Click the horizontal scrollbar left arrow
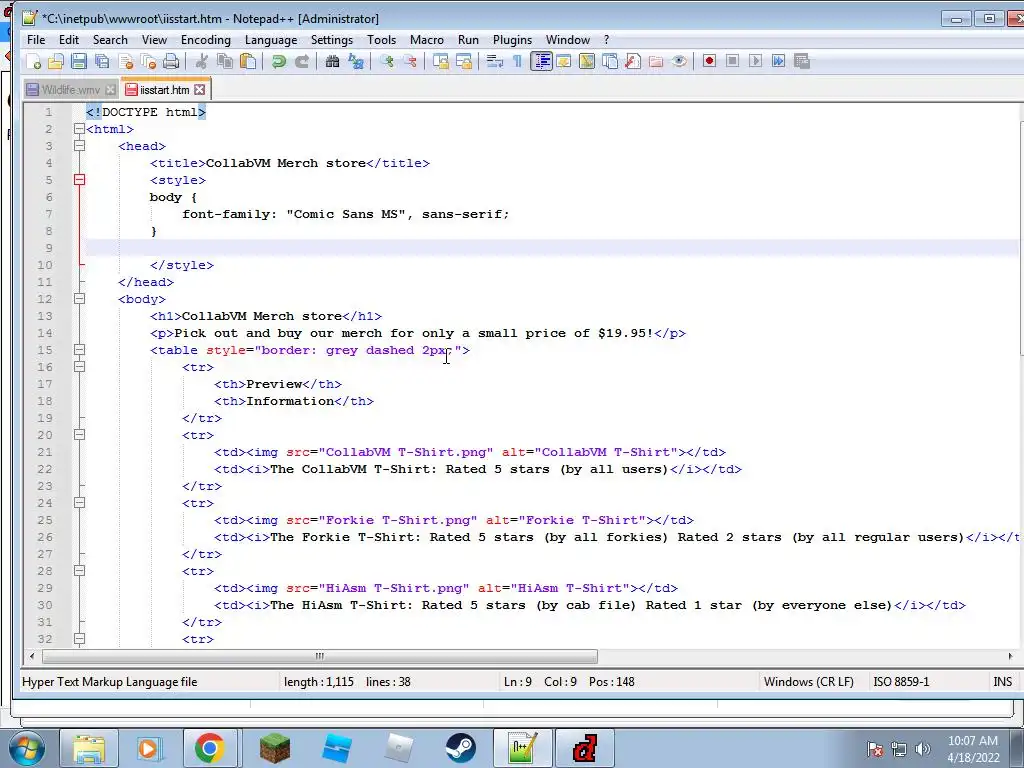The image size is (1024, 768). (31, 656)
